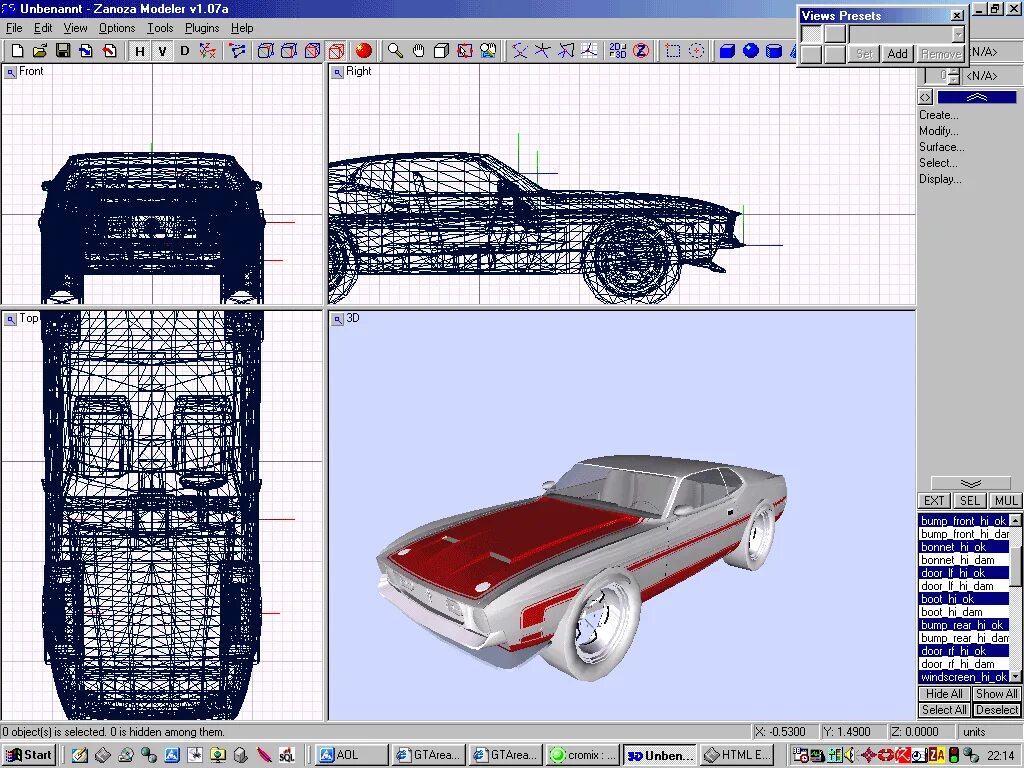Viewport: 1024px width, 768px height.
Task: Expand the Select... command group
Action: click(938, 163)
